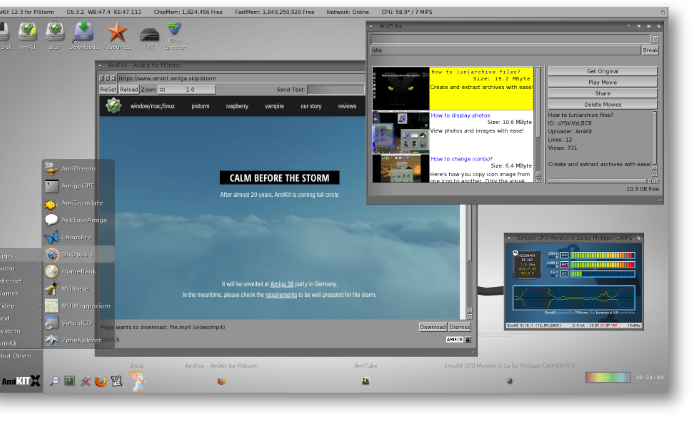The height and width of the screenshot is (422, 696).
Task: Open the magnifier search icon in dock
Action: [x=54, y=381]
